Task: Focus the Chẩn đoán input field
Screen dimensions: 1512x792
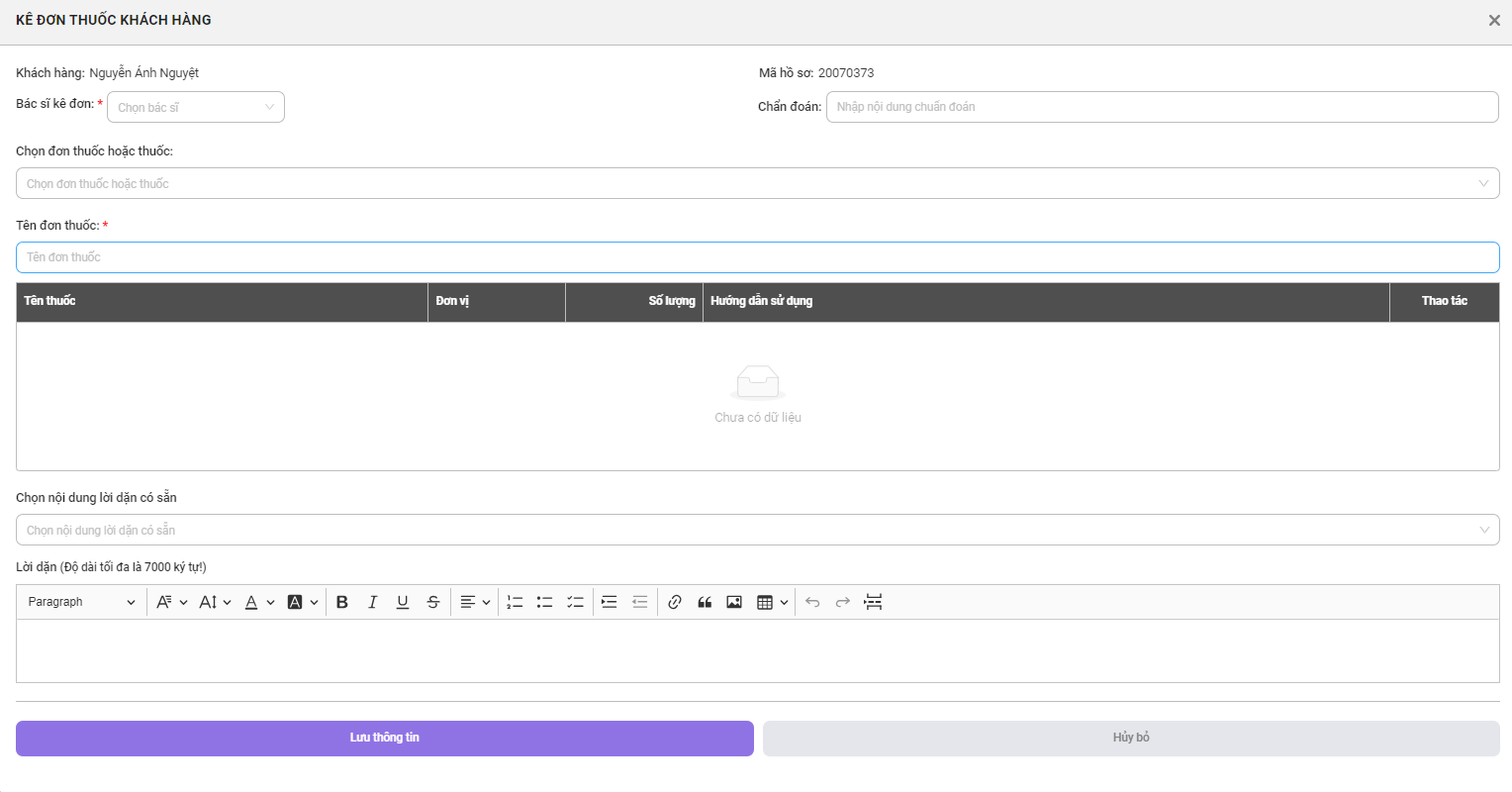Action: pos(1162,107)
